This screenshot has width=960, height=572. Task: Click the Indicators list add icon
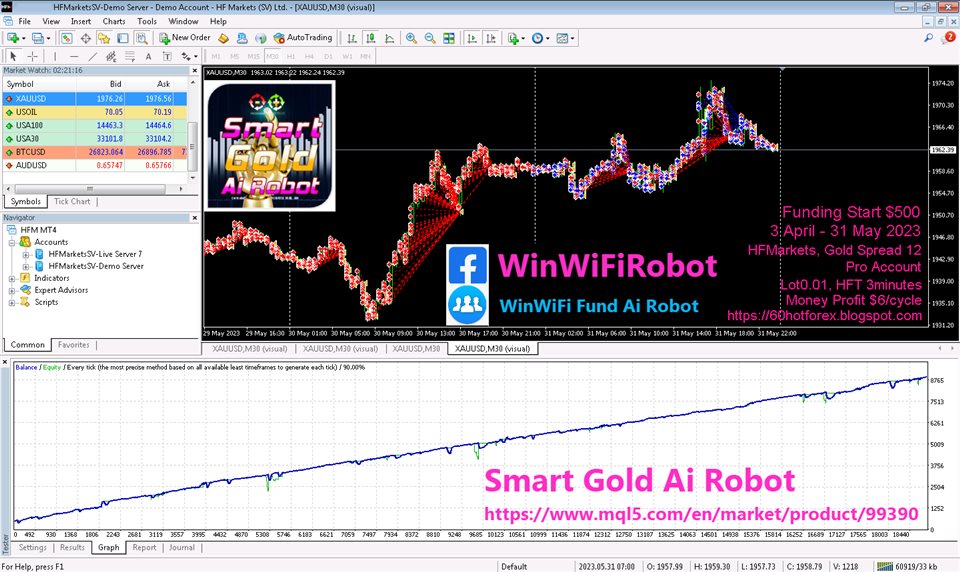pos(512,38)
